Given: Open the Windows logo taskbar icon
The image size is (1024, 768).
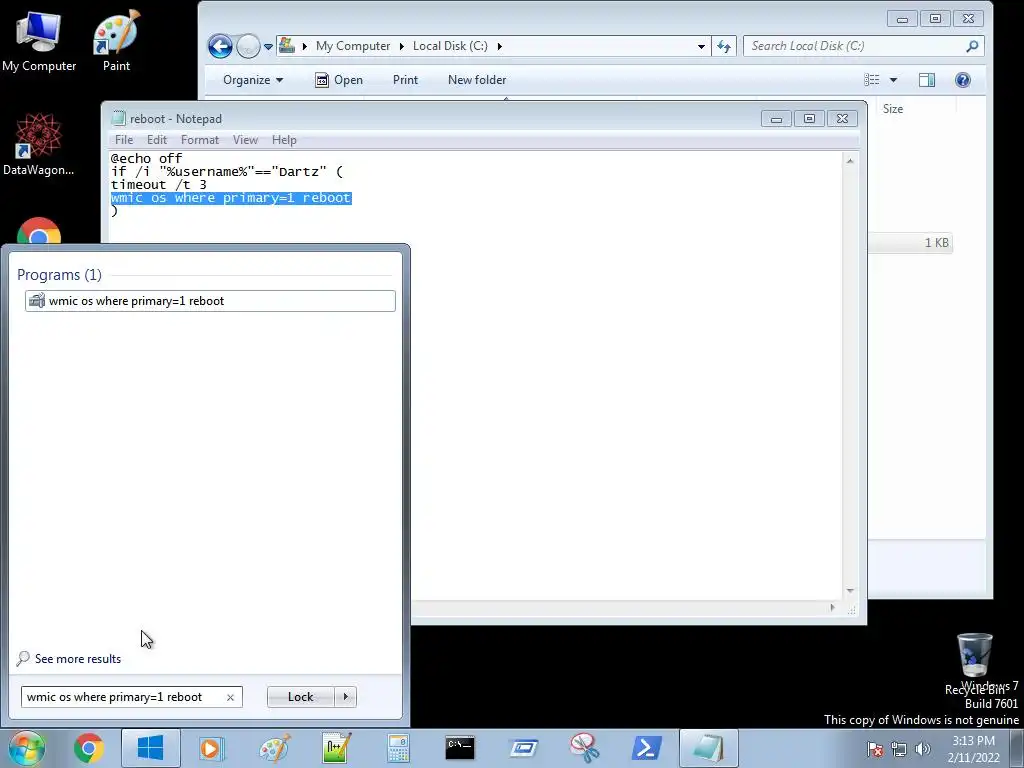Looking at the screenshot, I should click(150, 748).
